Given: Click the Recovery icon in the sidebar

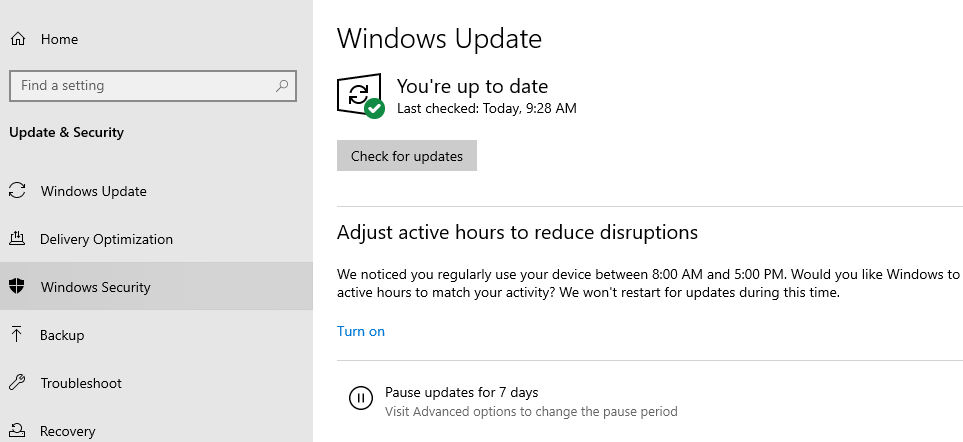Looking at the screenshot, I should tap(17, 430).
